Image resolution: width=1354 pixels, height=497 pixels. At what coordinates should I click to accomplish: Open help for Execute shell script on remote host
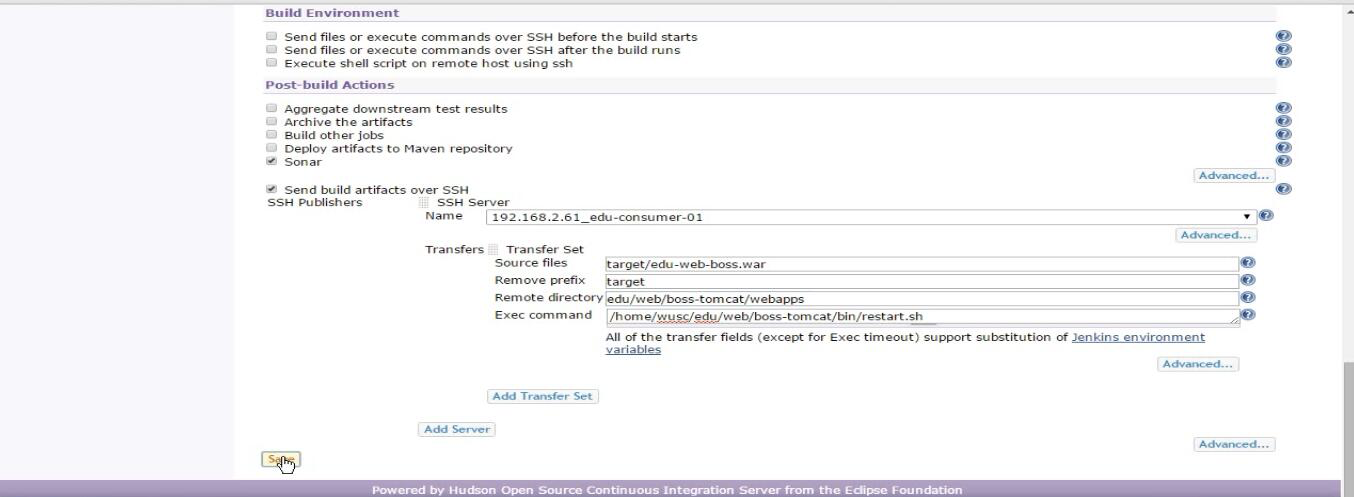point(1284,62)
